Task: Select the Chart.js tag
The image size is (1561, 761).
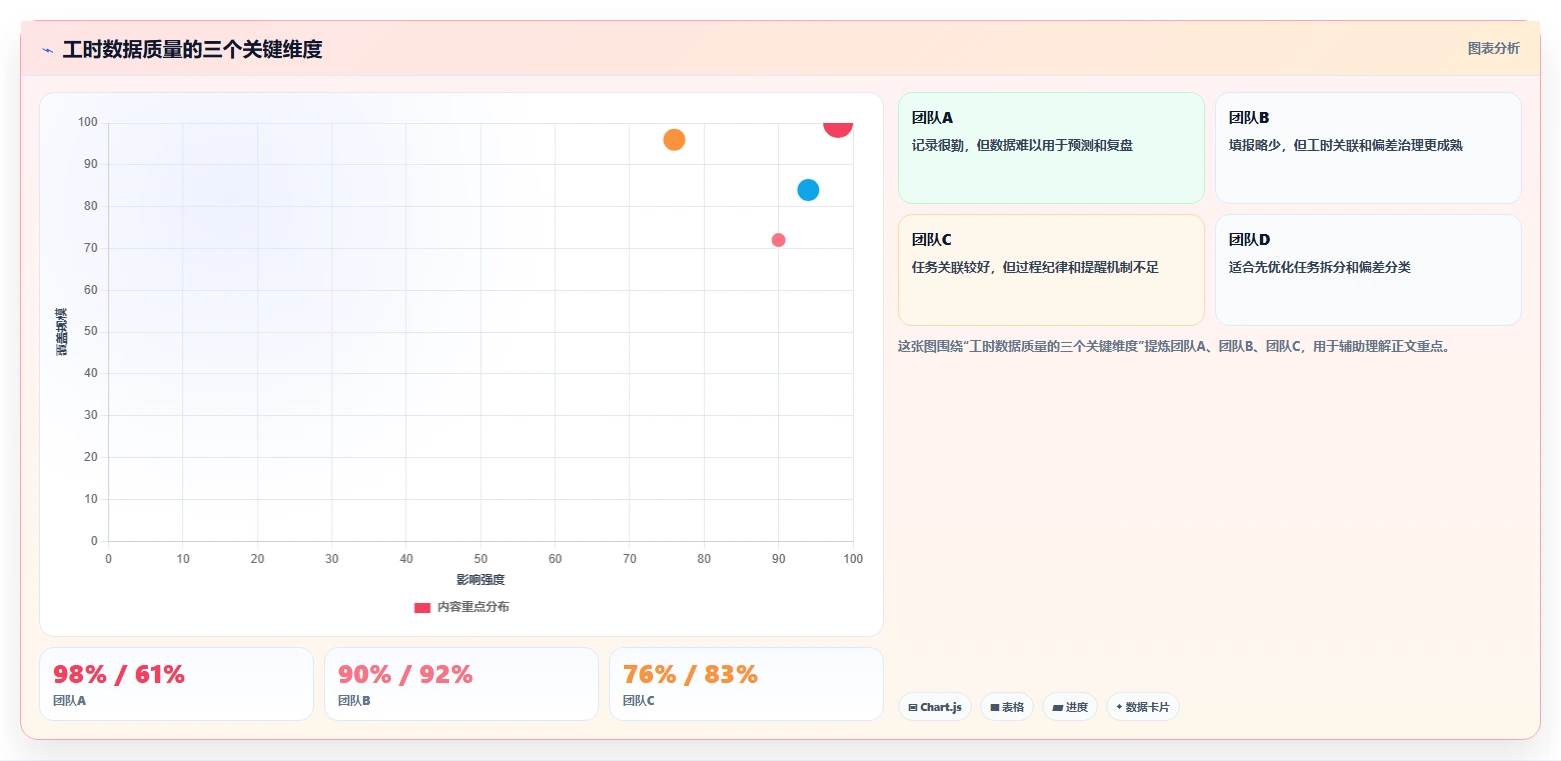Action: point(935,707)
